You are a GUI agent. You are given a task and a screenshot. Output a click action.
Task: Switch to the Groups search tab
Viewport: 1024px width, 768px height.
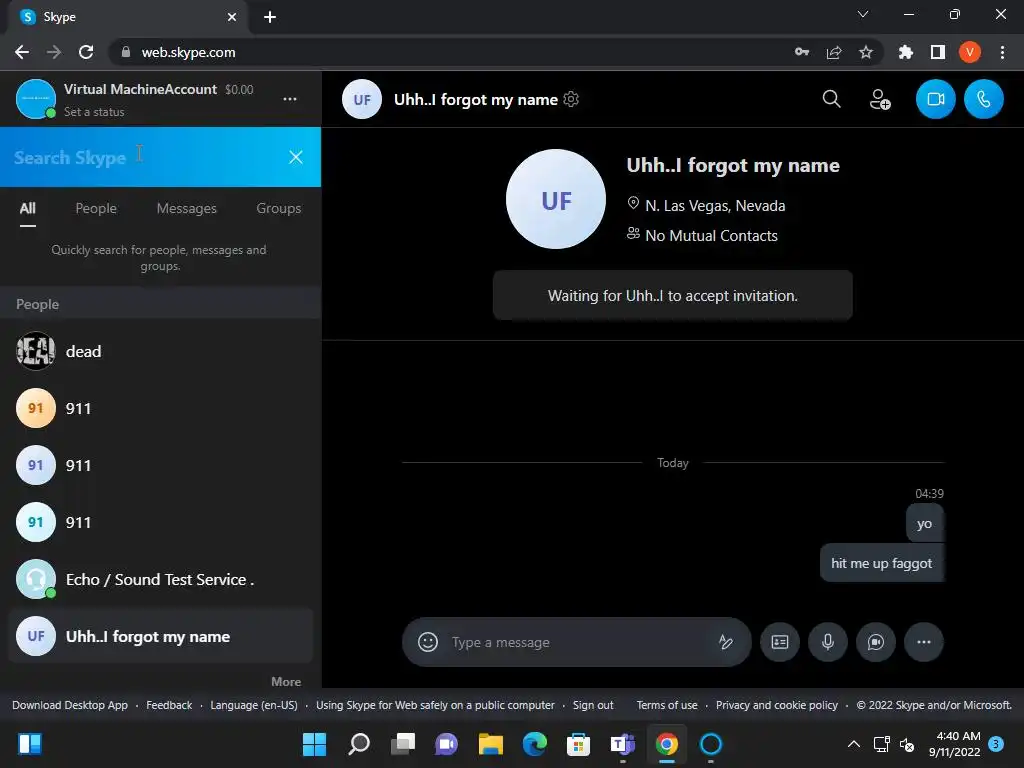pyautogui.click(x=279, y=209)
